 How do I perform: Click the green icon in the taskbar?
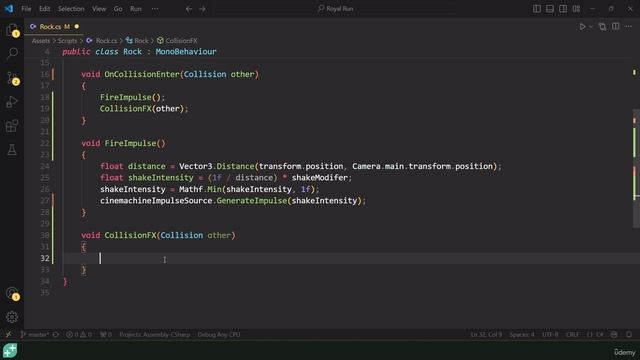pyautogui.click(x=10, y=351)
